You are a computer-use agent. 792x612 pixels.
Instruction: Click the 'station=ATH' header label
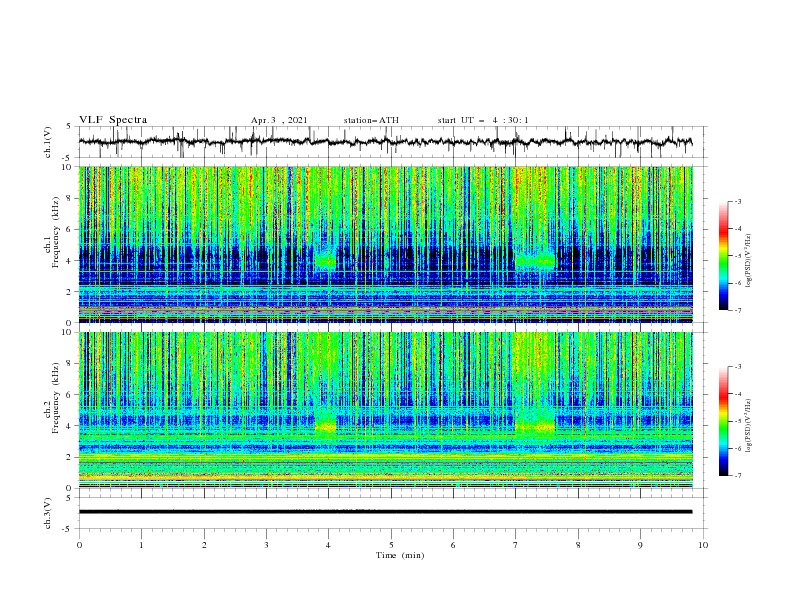pos(371,120)
